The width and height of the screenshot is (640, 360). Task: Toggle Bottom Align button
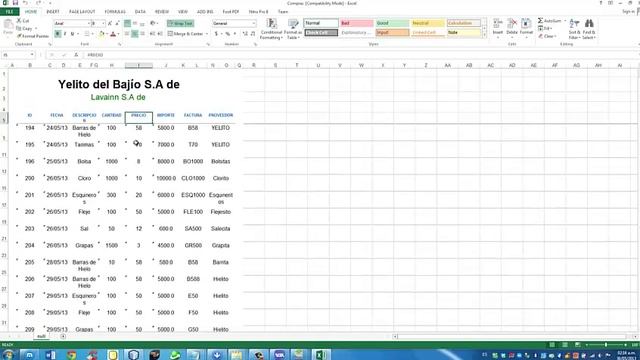tap(142, 24)
